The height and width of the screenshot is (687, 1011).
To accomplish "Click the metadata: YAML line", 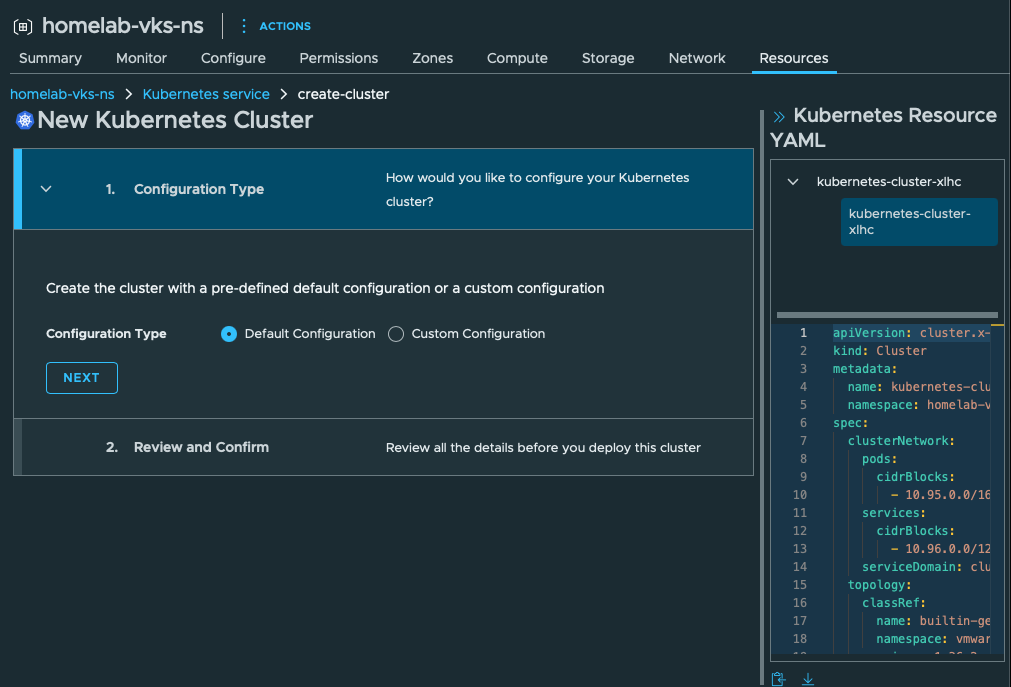I will [865, 369].
